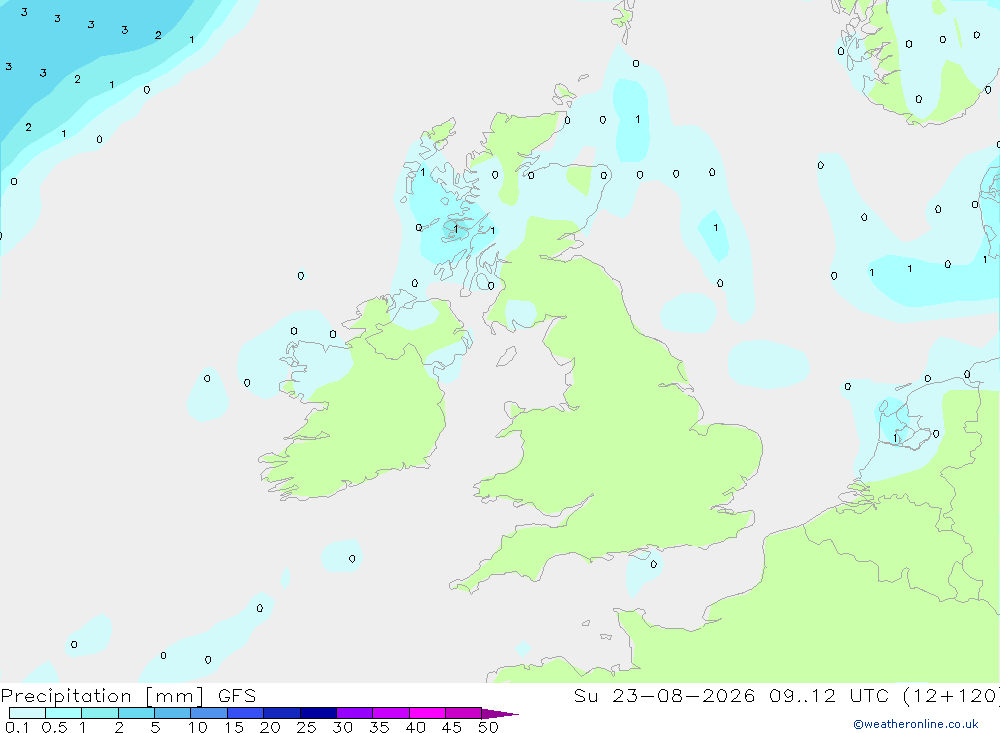The height and width of the screenshot is (733, 1000).
Task: Pick the 35–40 mm violet legend swatch
Action: tap(391, 713)
